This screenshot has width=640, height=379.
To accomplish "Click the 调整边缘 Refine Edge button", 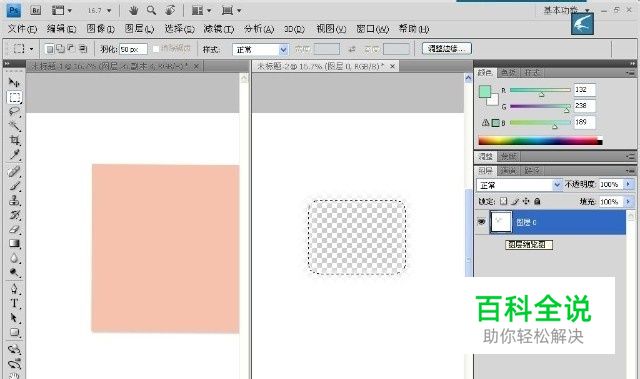I will click(447, 49).
